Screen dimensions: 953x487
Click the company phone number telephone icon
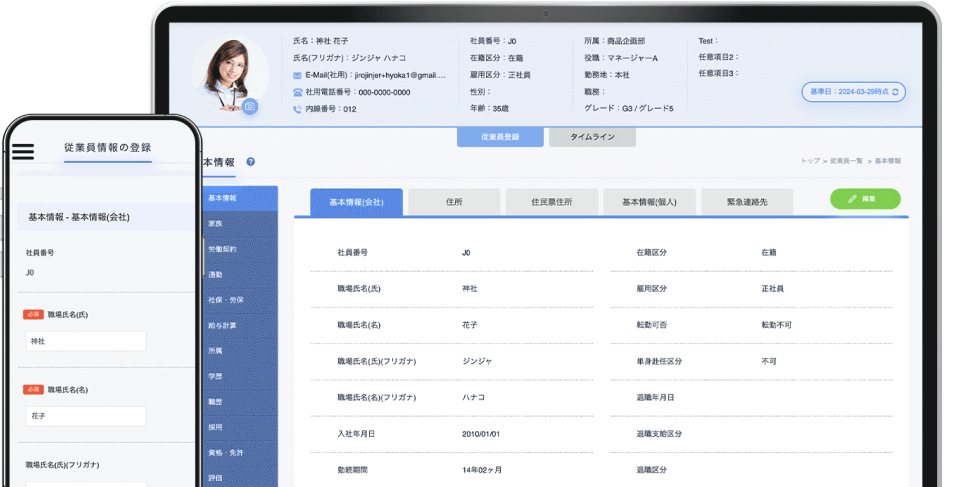point(297,92)
